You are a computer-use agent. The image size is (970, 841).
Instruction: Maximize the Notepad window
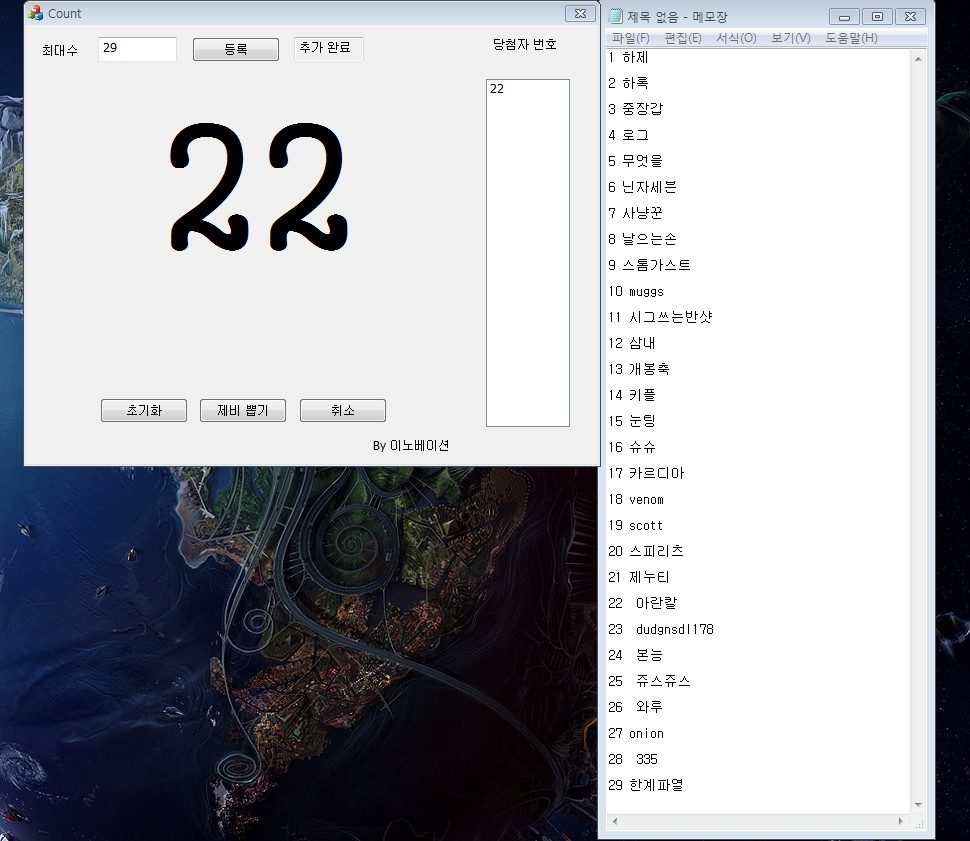pyautogui.click(x=877, y=17)
